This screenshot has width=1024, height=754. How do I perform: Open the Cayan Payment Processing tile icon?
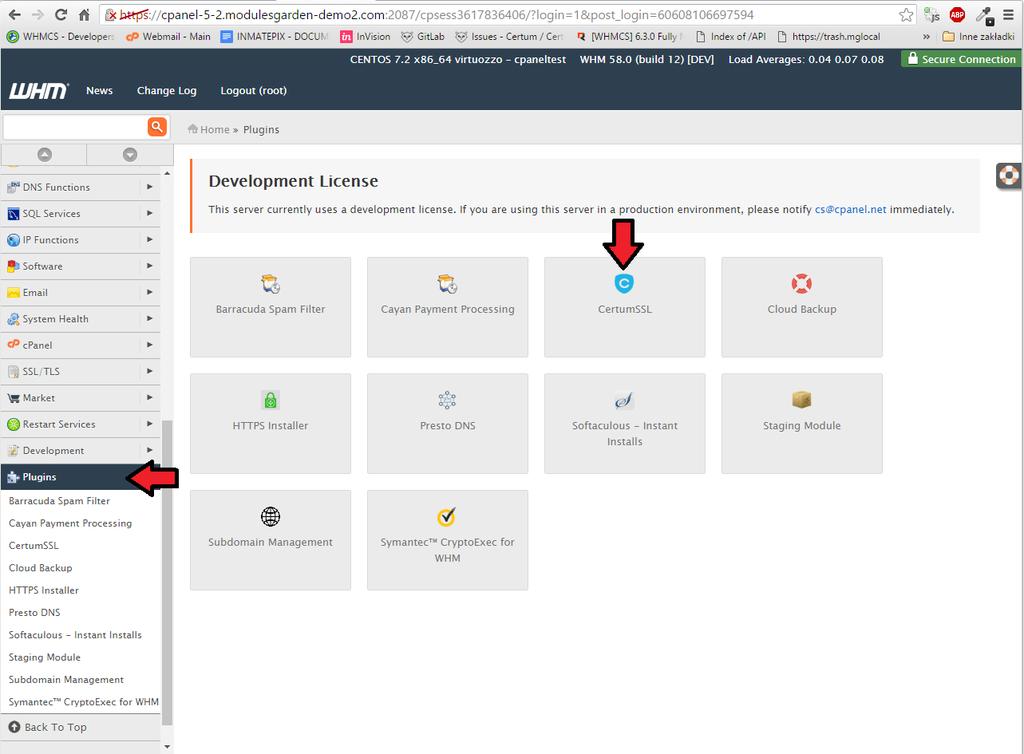click(447, 283)
